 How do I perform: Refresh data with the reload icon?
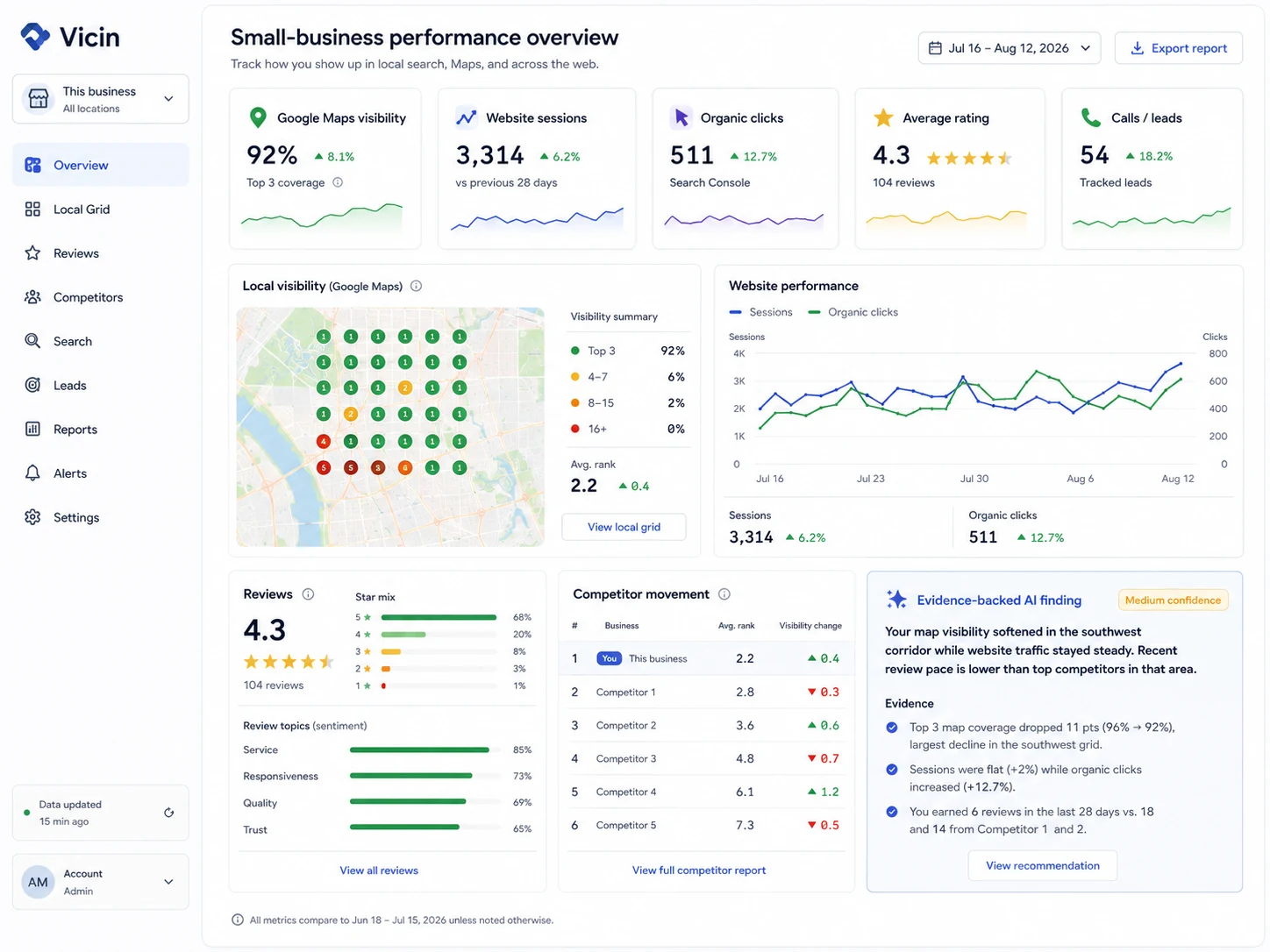(168, 813)
